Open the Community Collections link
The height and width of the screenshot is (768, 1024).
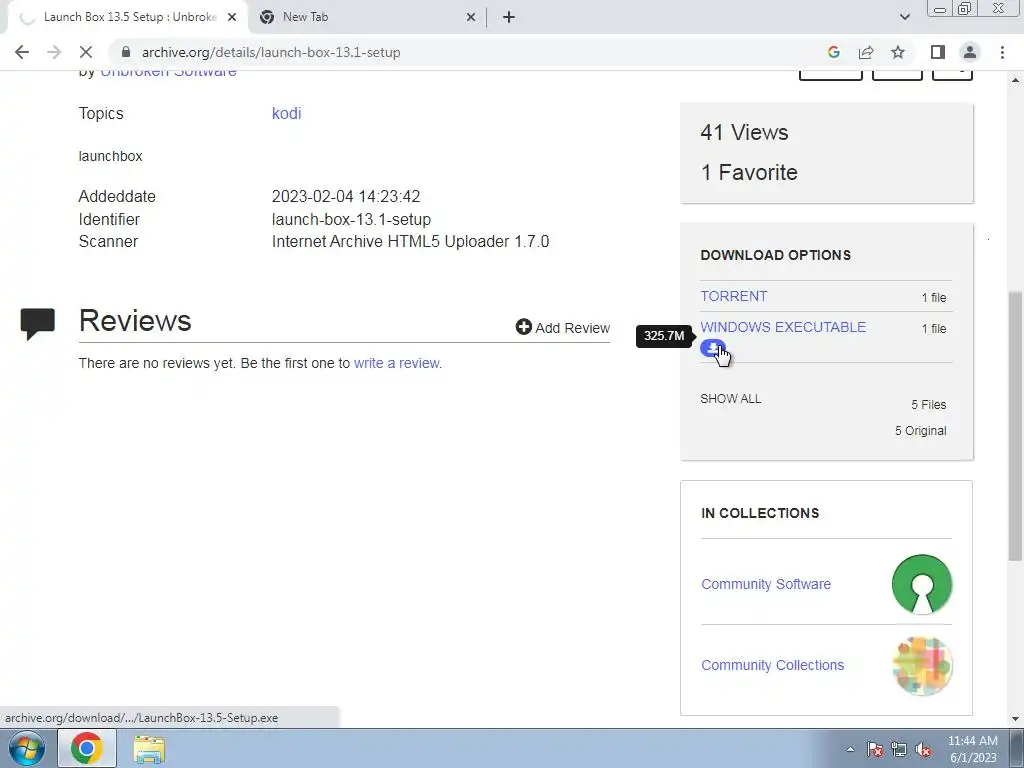[x=773, y=665]
